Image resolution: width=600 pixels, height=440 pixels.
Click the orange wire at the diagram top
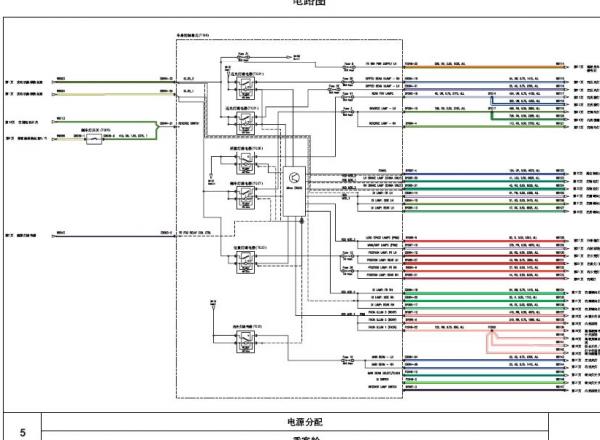pos(484,67)
